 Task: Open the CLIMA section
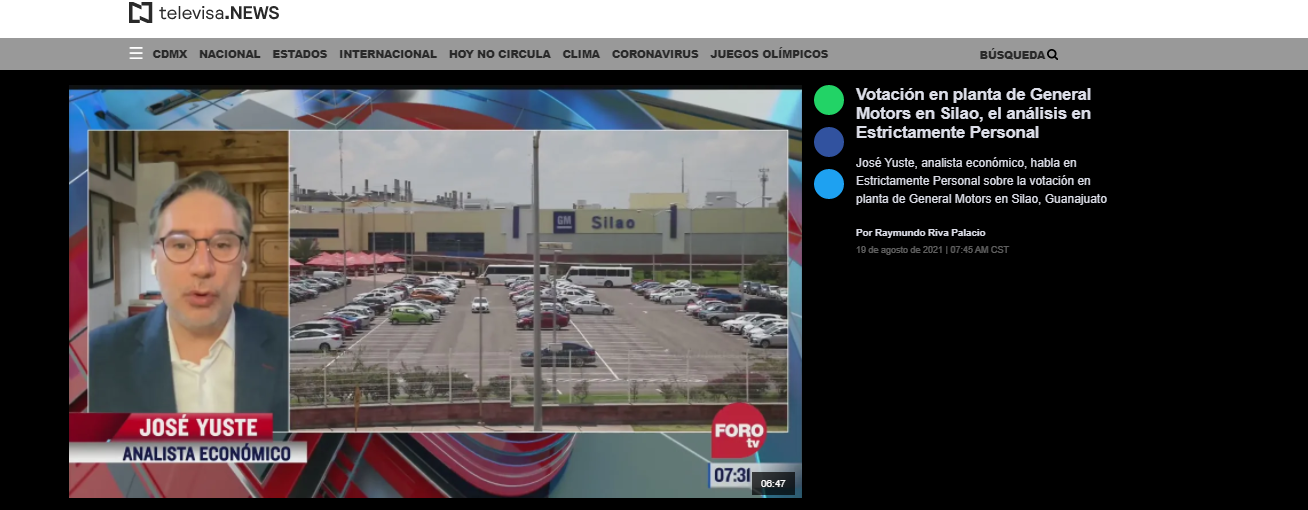(581, 54)
